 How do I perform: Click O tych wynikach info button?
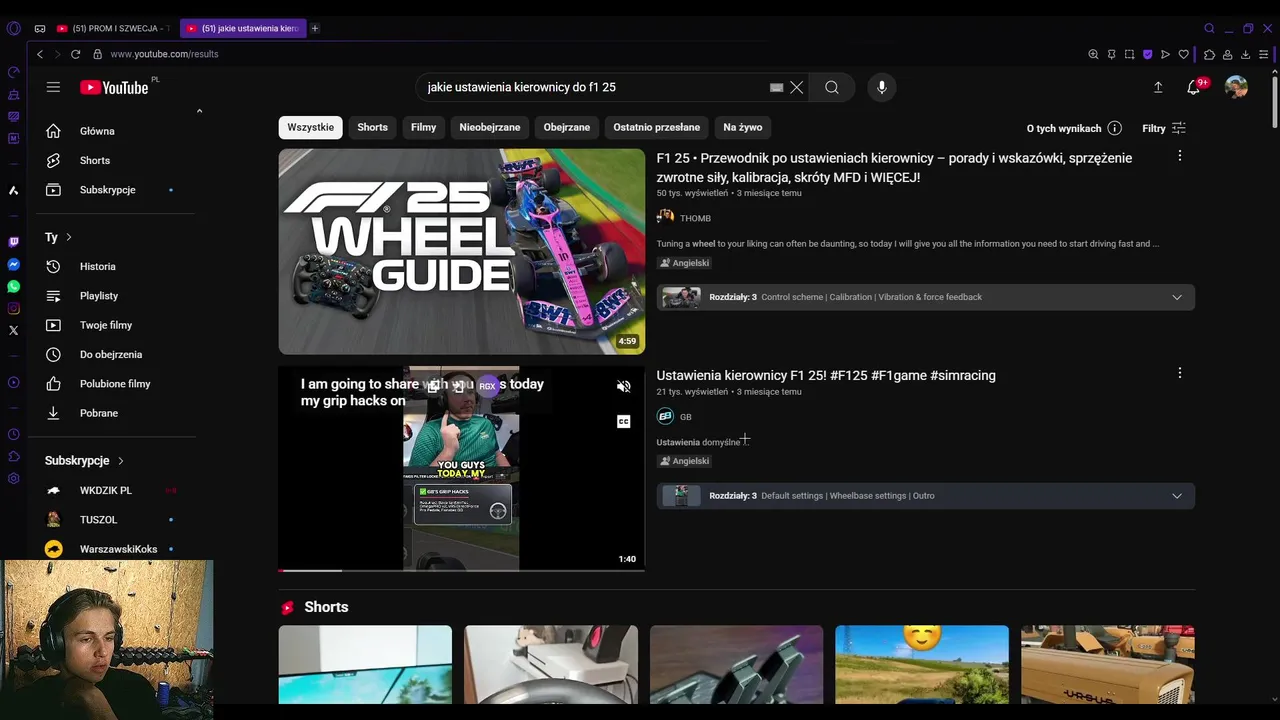[x=1074, y=128]
